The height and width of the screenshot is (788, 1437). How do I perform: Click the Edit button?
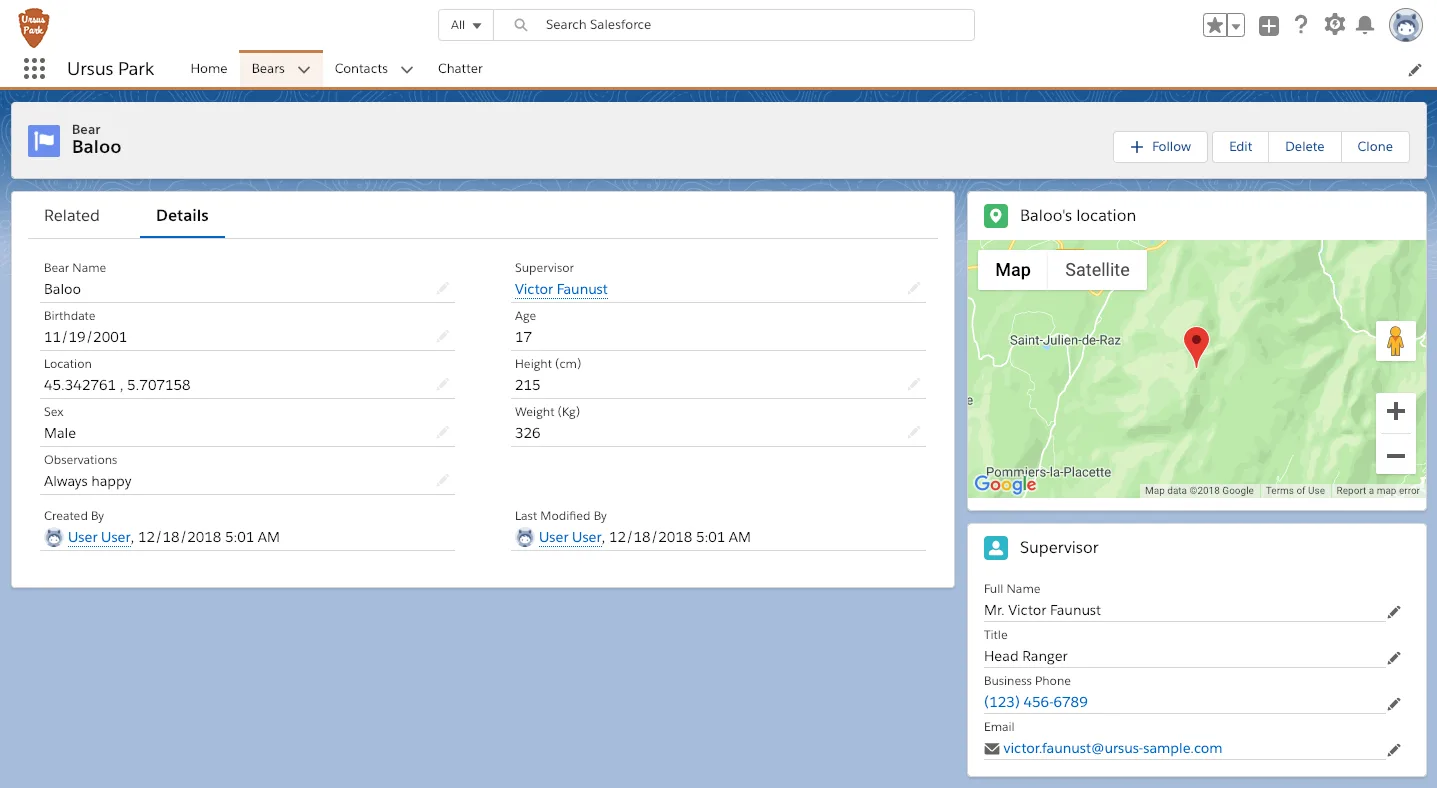point(1241,147)
